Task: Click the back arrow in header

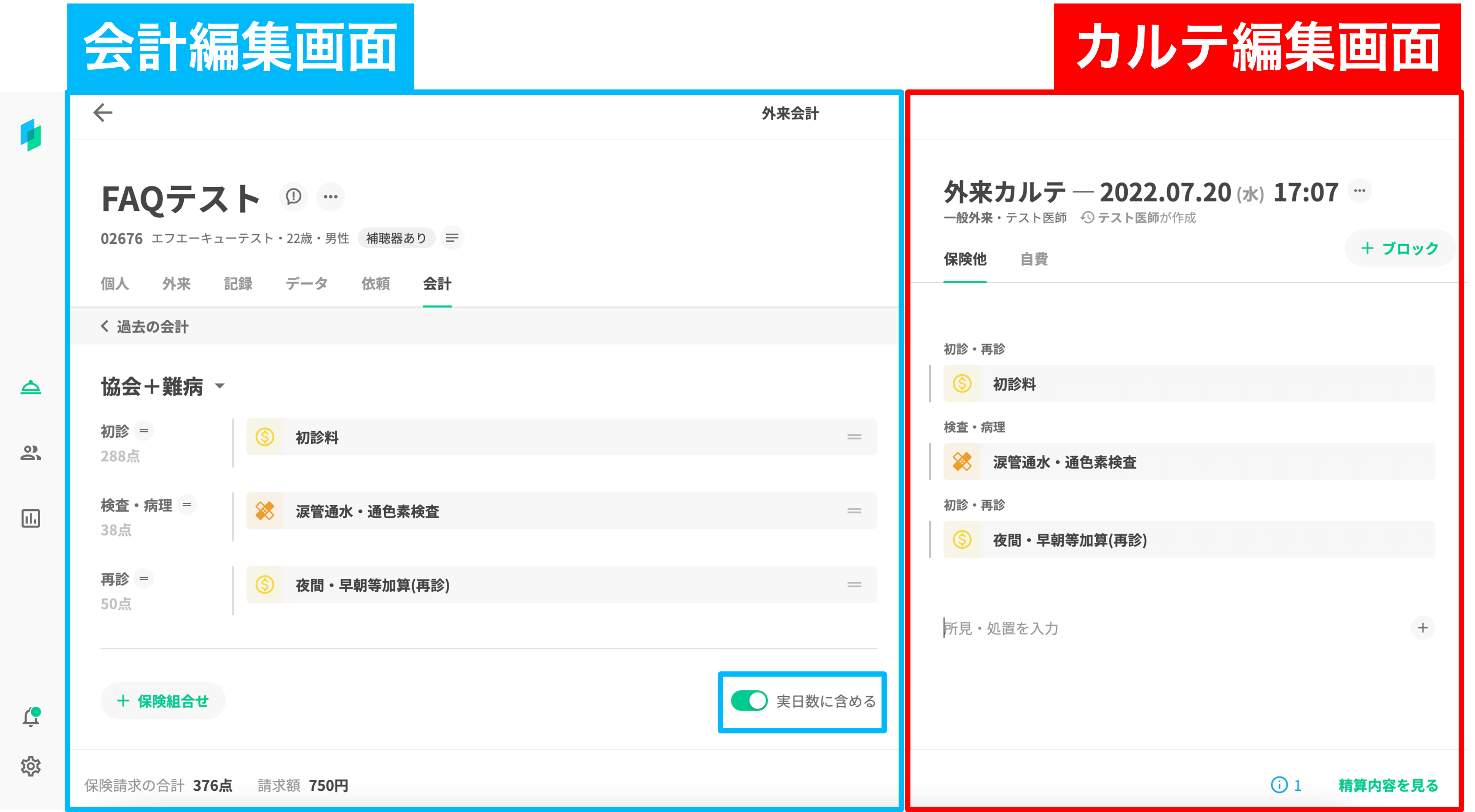Action: pos(102,112)
